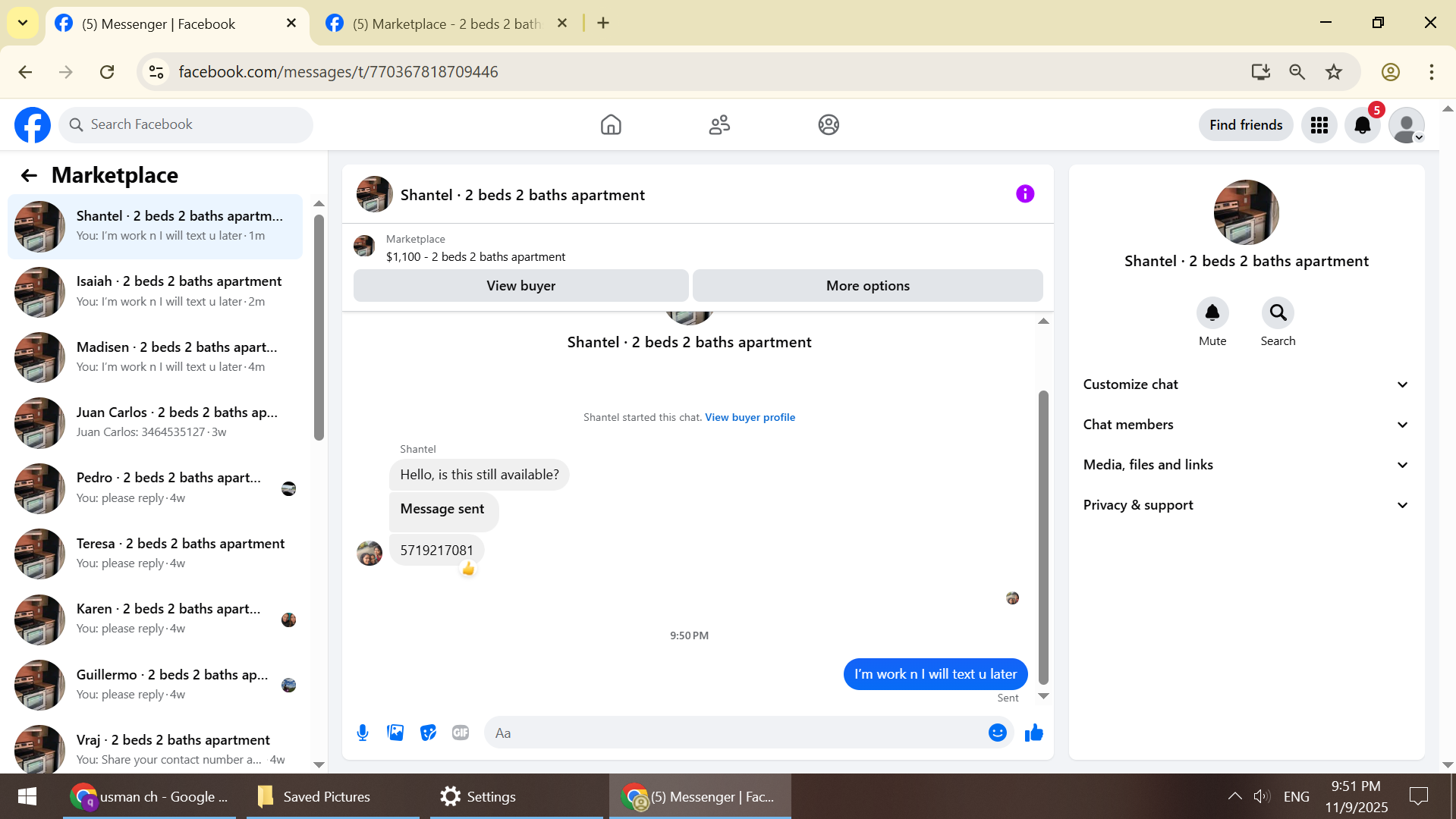Open the $1,100 listing title link
The width and height of the screenshot is (1456, 819).
tap(476, 257)
